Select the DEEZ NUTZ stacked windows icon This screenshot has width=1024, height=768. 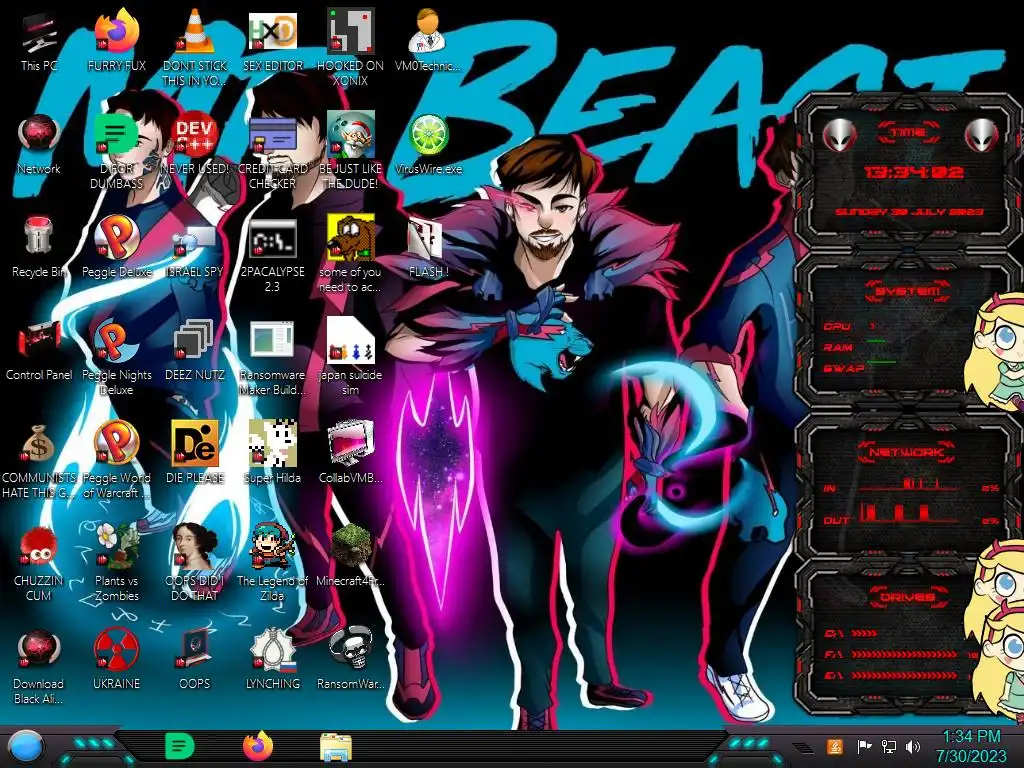(195, 341)
